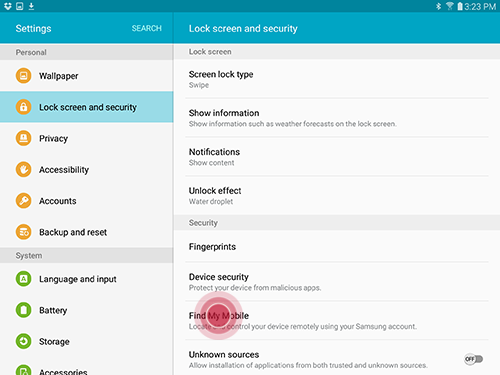Select the Privacy settings icon
This screenshot has width=500, height=375.
point(23,138)
